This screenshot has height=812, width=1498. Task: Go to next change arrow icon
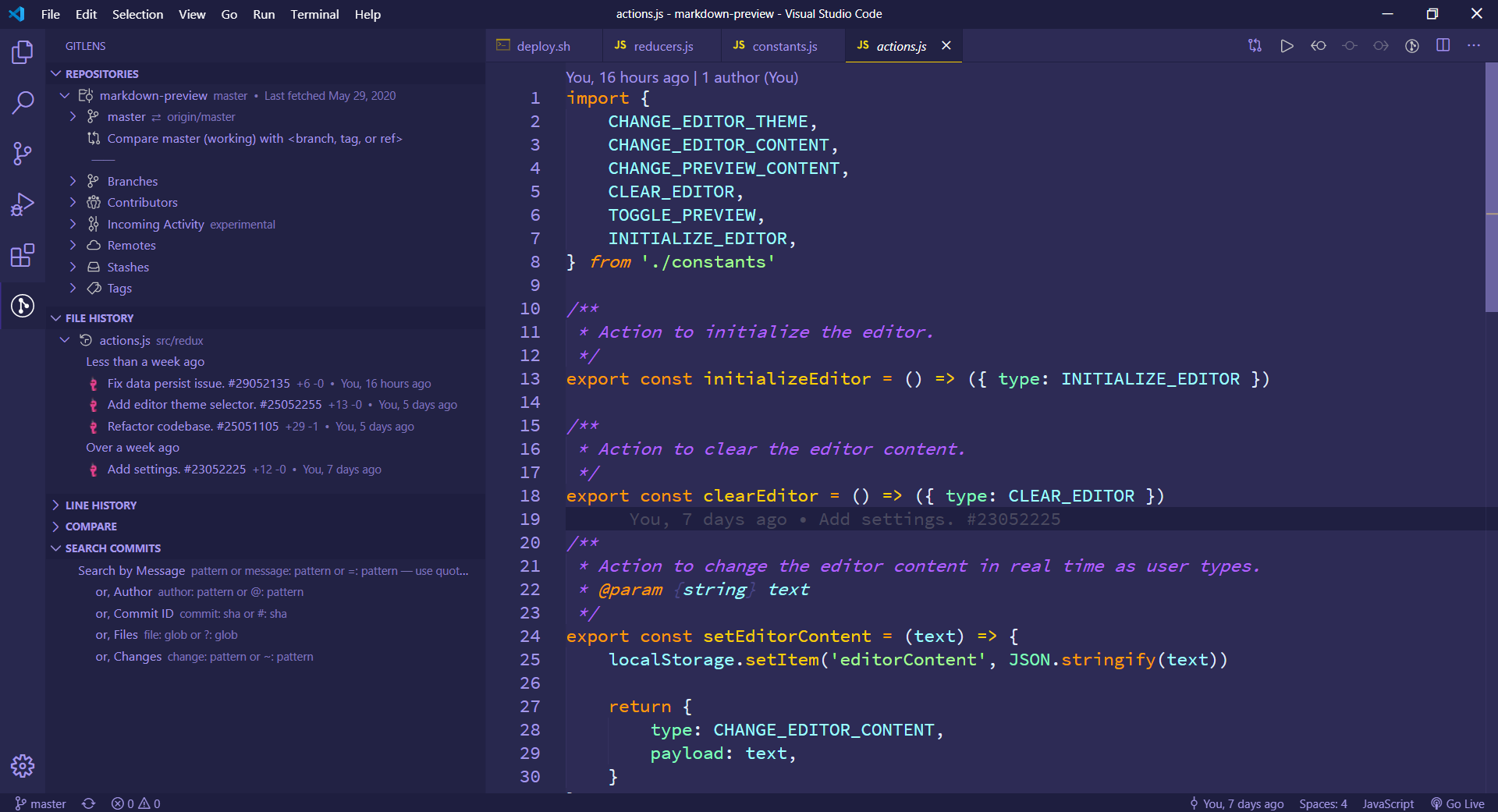1381,46
